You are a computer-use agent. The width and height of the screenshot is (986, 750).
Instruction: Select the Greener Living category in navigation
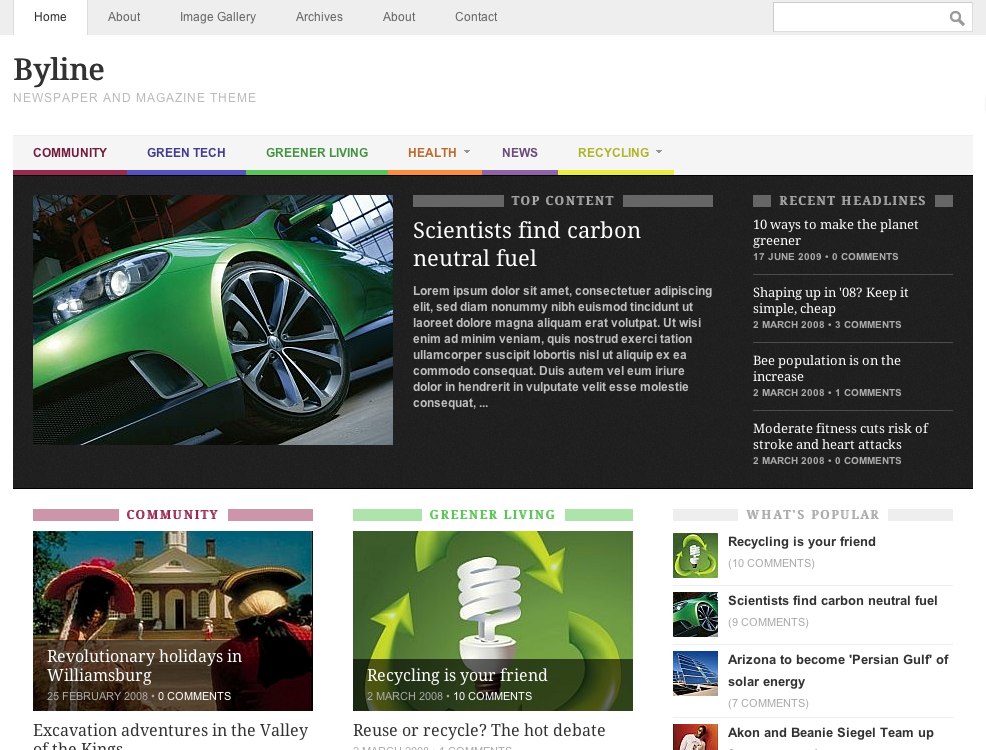pyautogui.click(x=317, y=153)
